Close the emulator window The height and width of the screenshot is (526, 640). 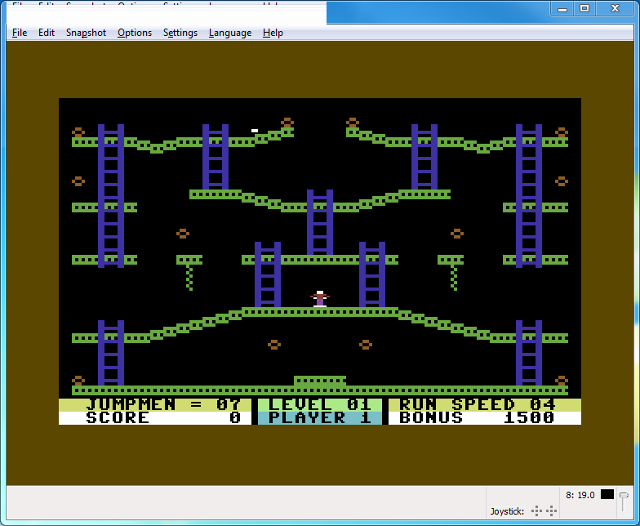(x=615, y=9)
